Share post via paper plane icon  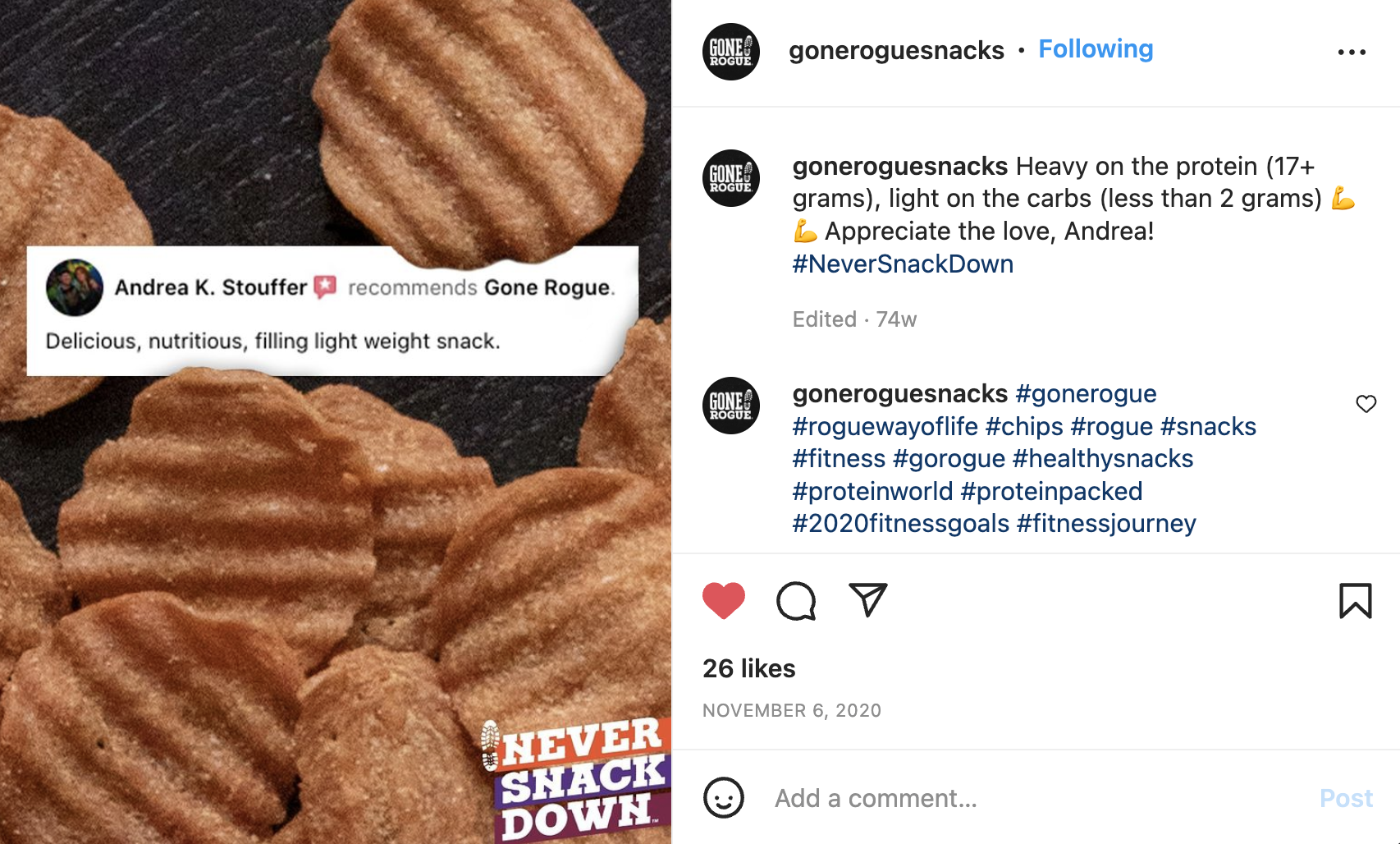pyautogui.click(x=867, y=600)
